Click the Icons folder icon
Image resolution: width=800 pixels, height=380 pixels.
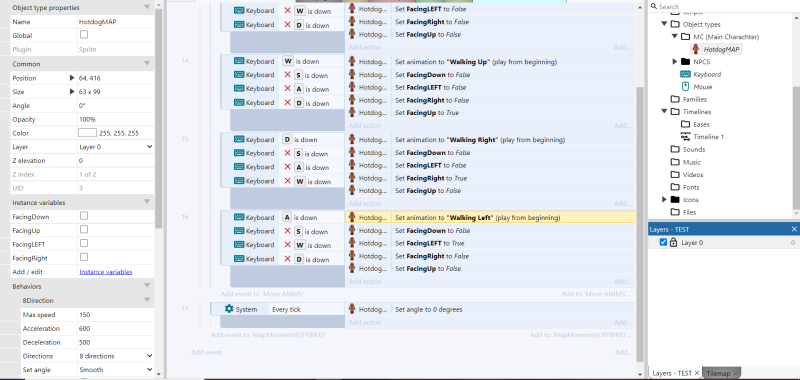pos(675,199)
